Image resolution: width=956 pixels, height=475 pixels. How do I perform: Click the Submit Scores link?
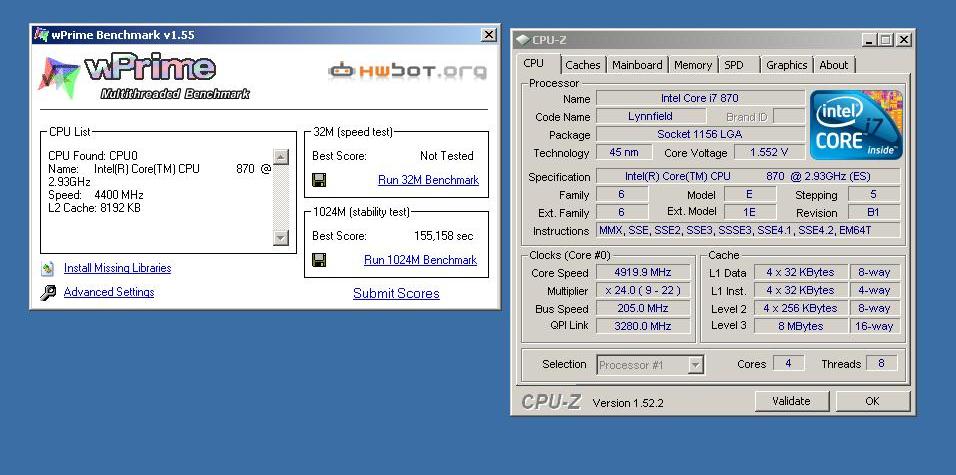pyautogui.click(x=396, y=293)
